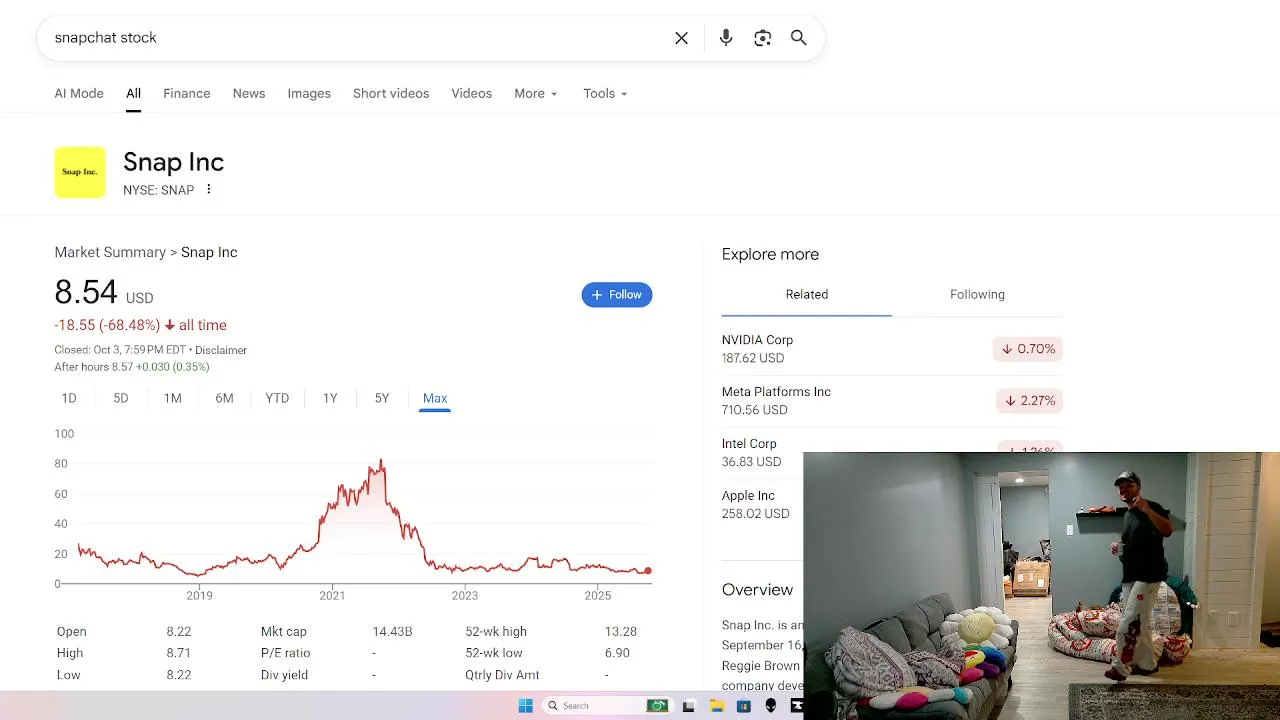Click the red endpoint dot on chart
Screen dimensions: 1280x720
click(648, 571)
